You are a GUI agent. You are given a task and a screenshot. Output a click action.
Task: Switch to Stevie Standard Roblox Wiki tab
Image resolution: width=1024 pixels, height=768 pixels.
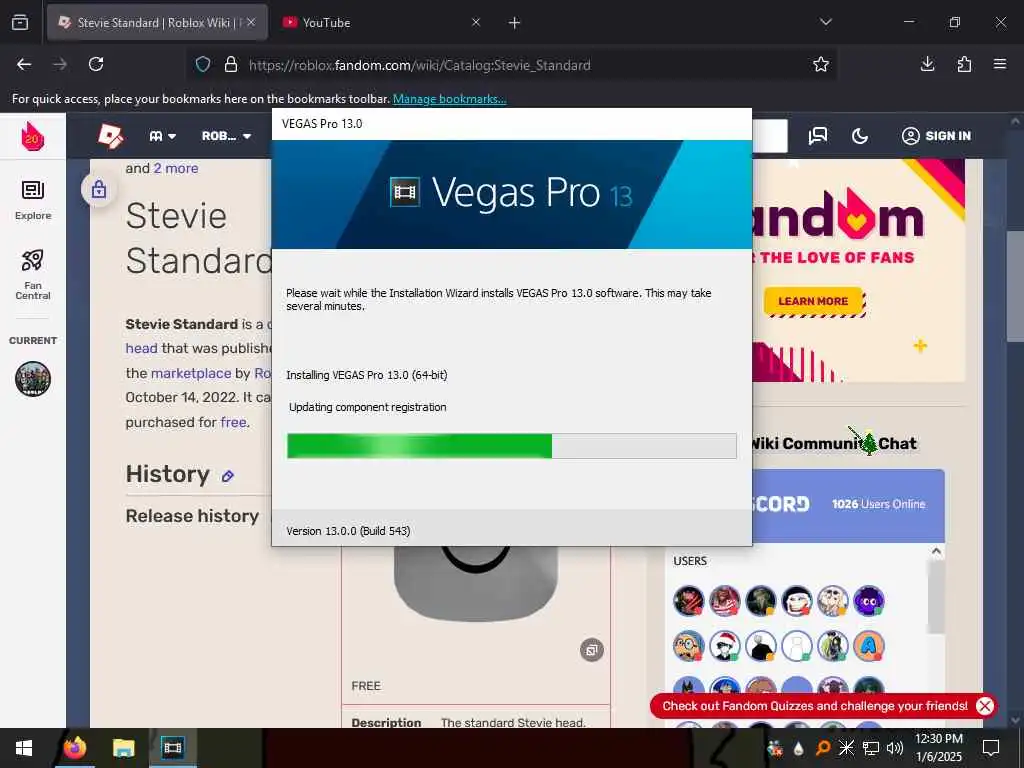[x=157, y=22]
